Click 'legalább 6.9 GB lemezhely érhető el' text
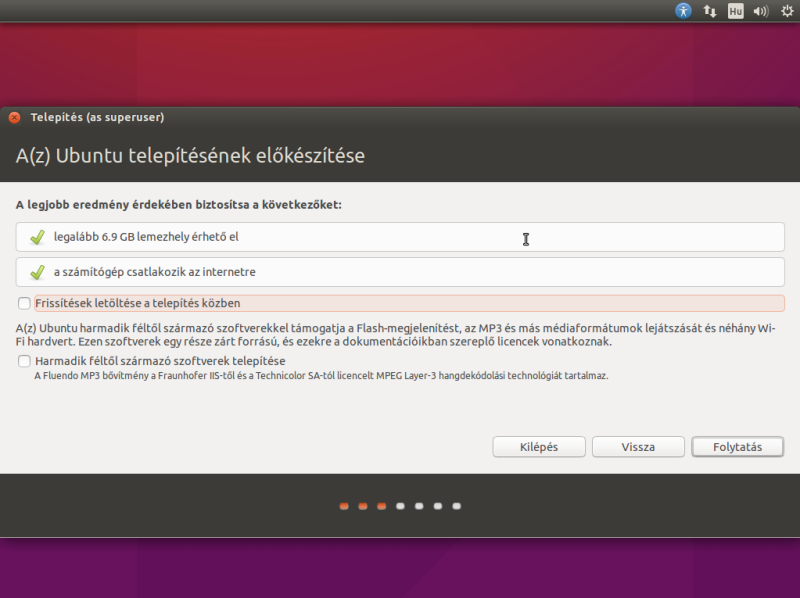The height and width of the screenshot is (598, 800). point(146,237)
